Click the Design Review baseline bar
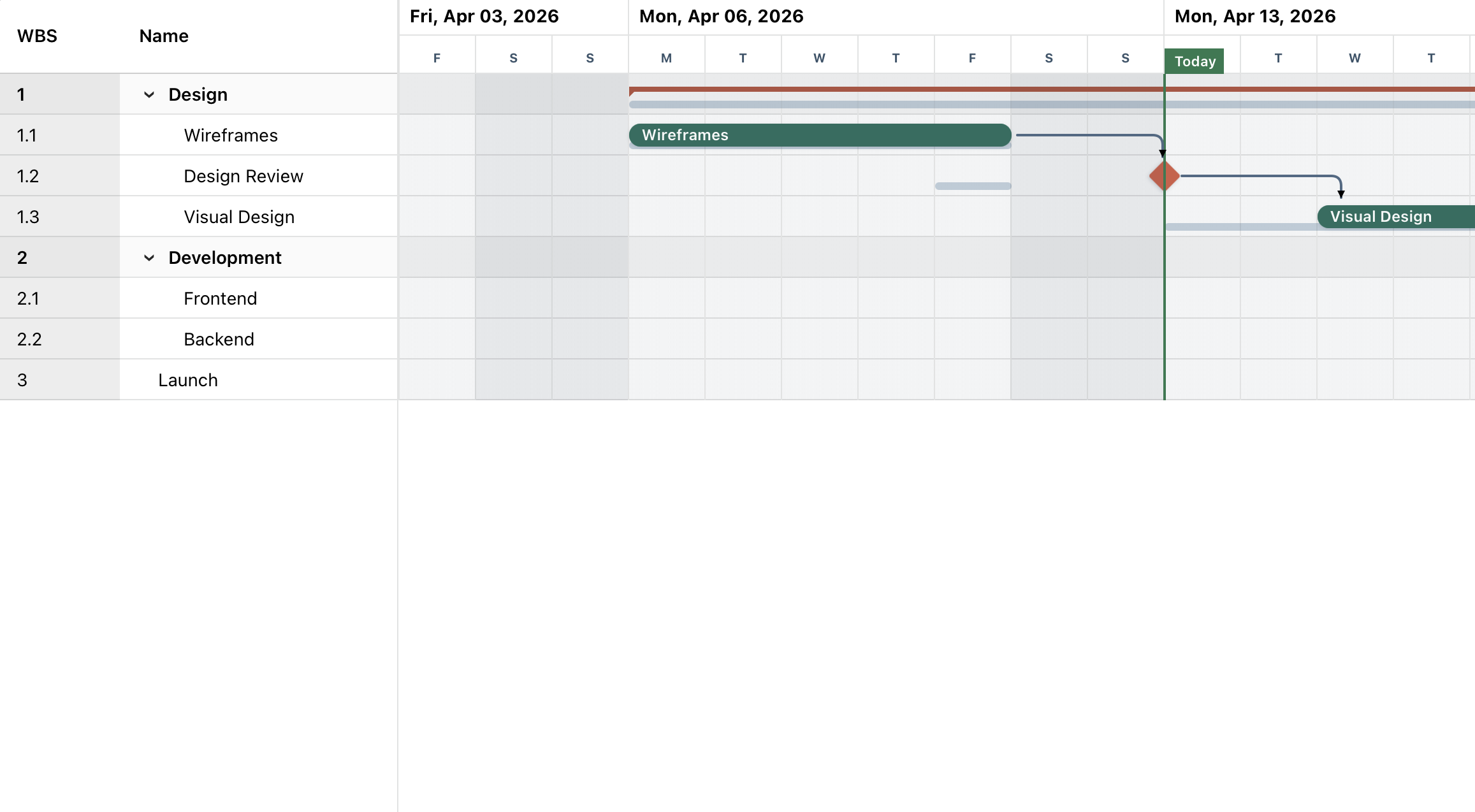This screenshot has height=812, width=1475. (973, 186)
